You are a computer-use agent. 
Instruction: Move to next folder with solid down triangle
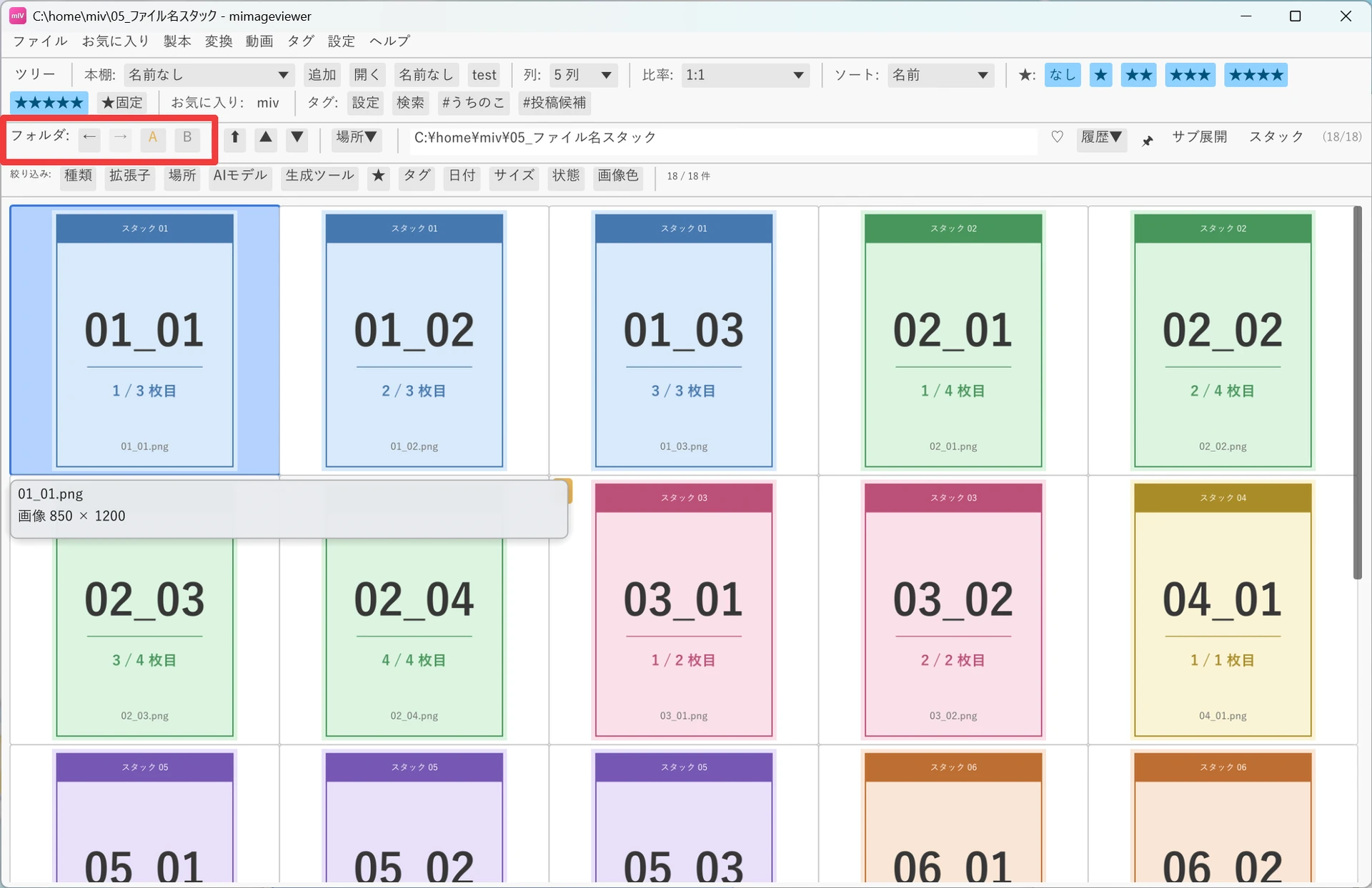pyautogui.click(x=297, y=137)
